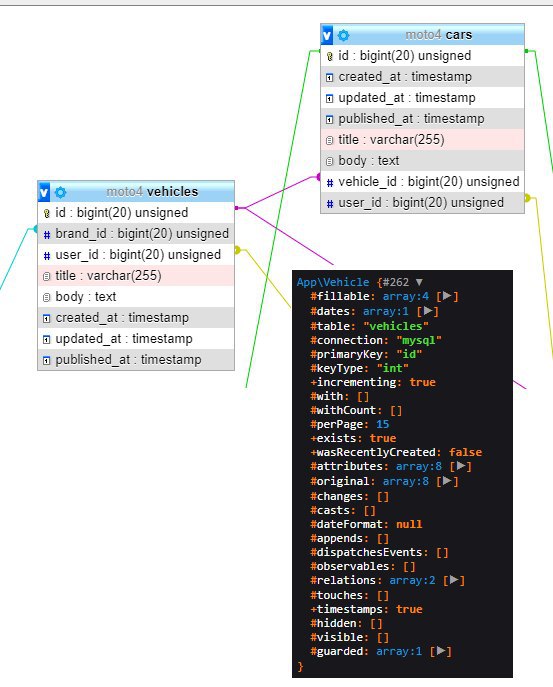
Task: Select vehicles 'user_id : bigint(20) unsigned' row
Action: pos(136,255)
